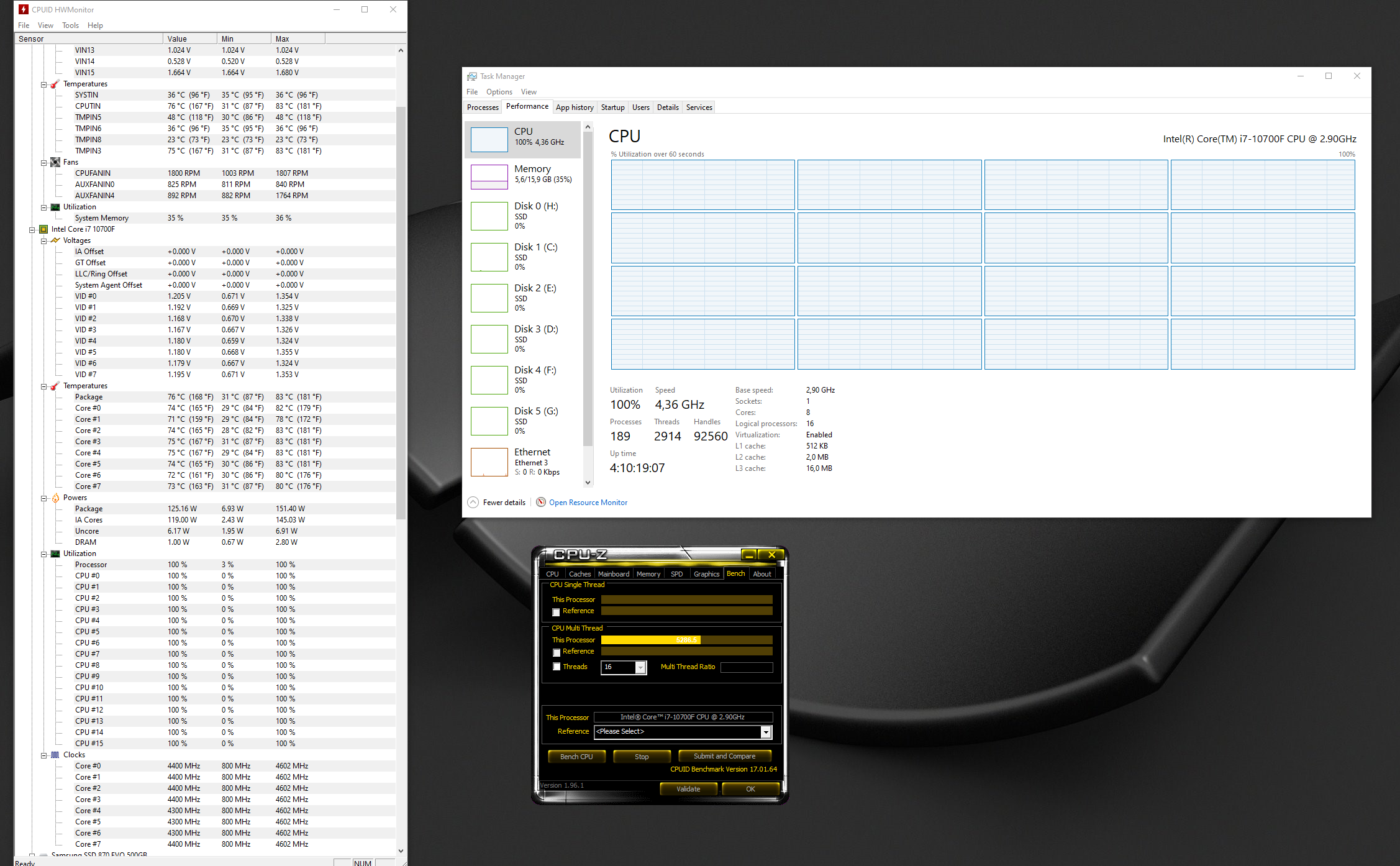
Task: Open the Reference Please Select dropdown
Action: point(766,732)
